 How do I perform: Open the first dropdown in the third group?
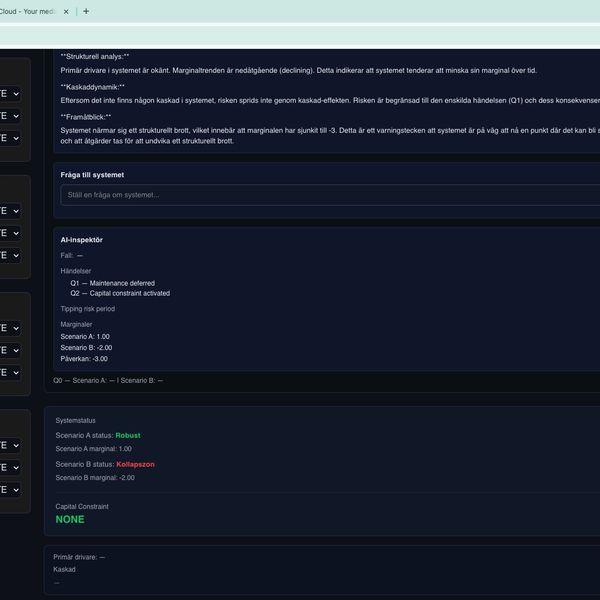tap(9, 328)
